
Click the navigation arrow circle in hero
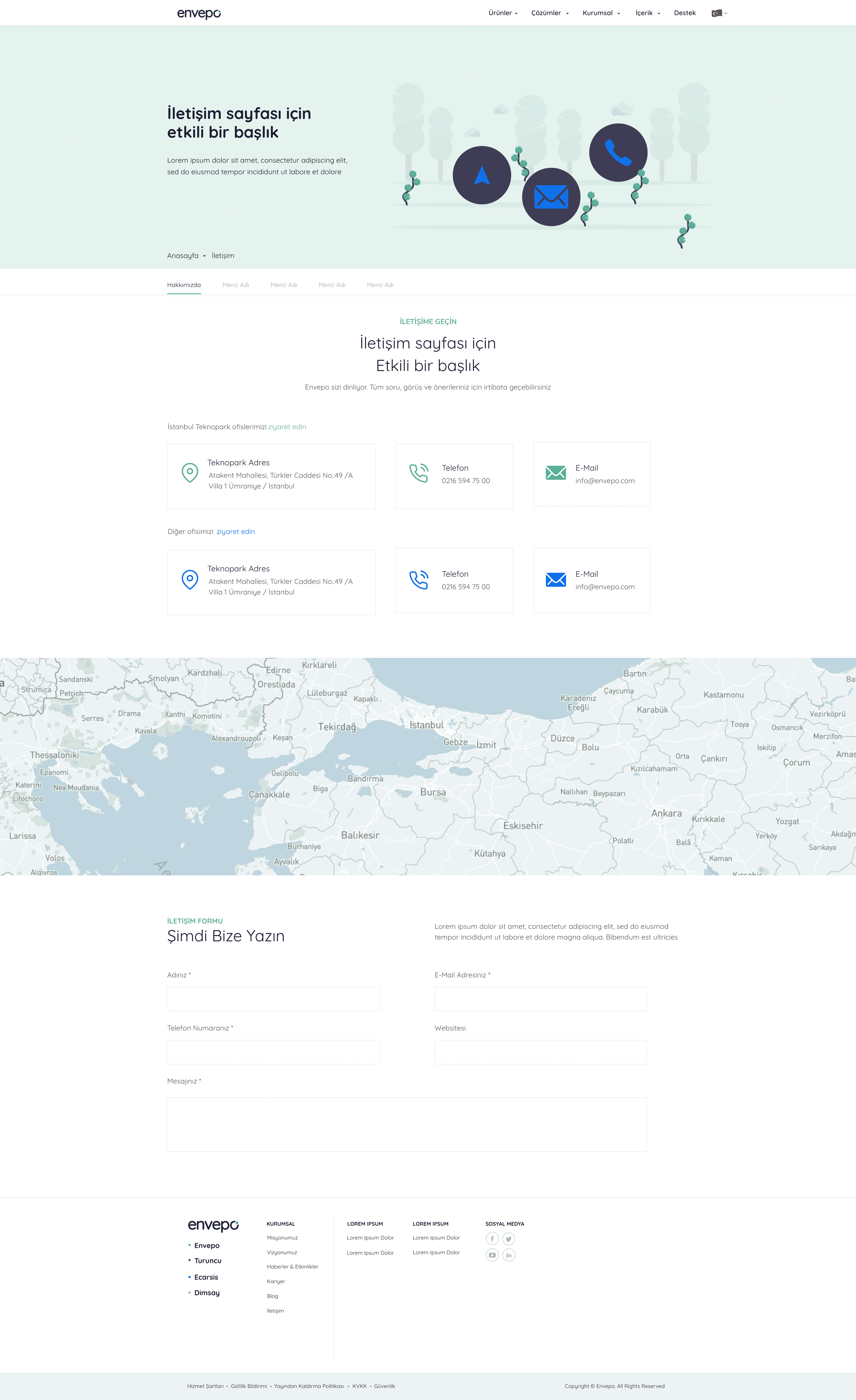coord(481,175)
